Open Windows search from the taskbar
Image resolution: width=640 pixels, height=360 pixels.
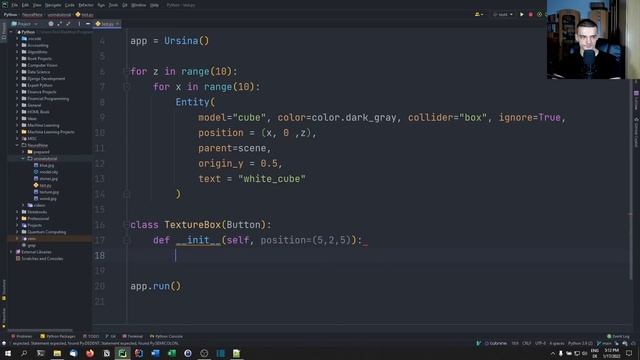(x=24, y=353)
